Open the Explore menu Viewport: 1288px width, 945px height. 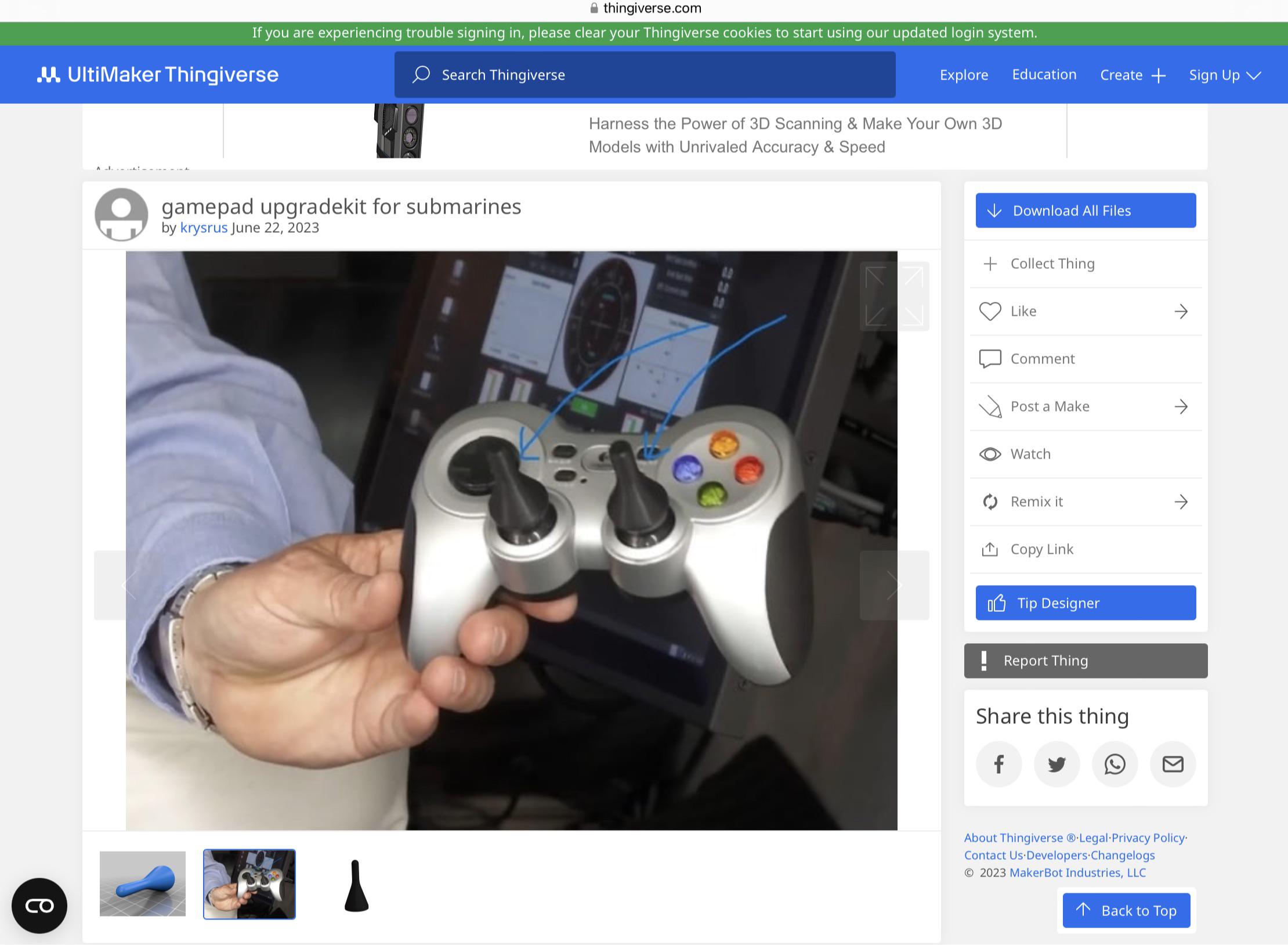[964, 75]
